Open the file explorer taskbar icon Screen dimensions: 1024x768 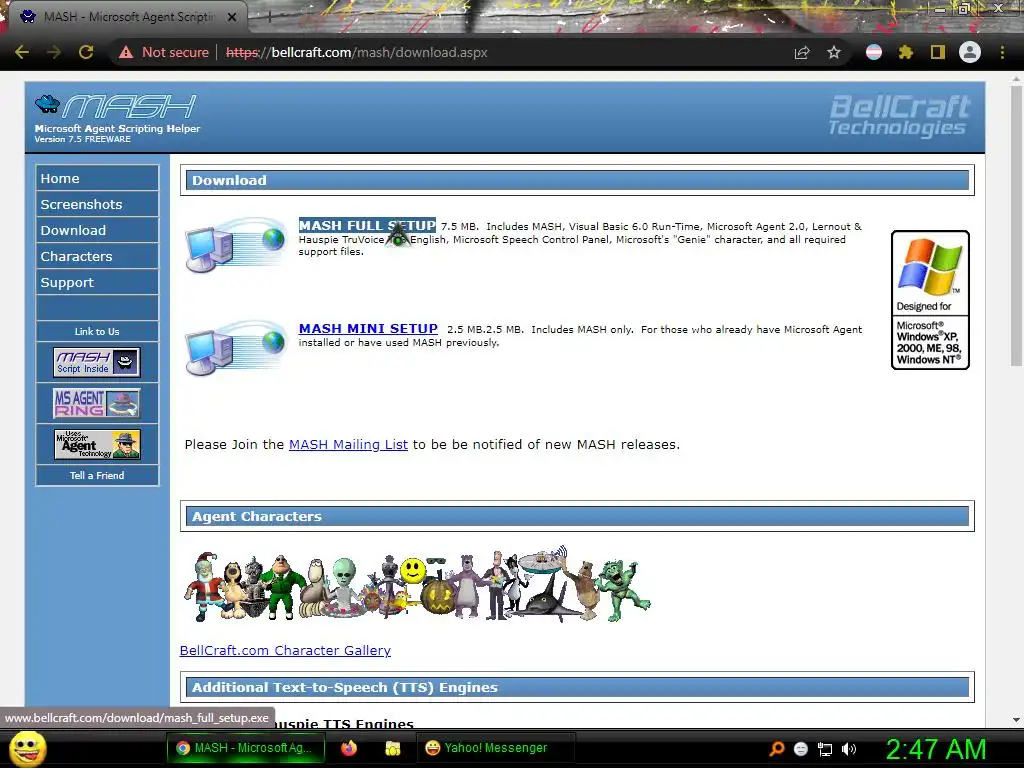pos(392,748)
